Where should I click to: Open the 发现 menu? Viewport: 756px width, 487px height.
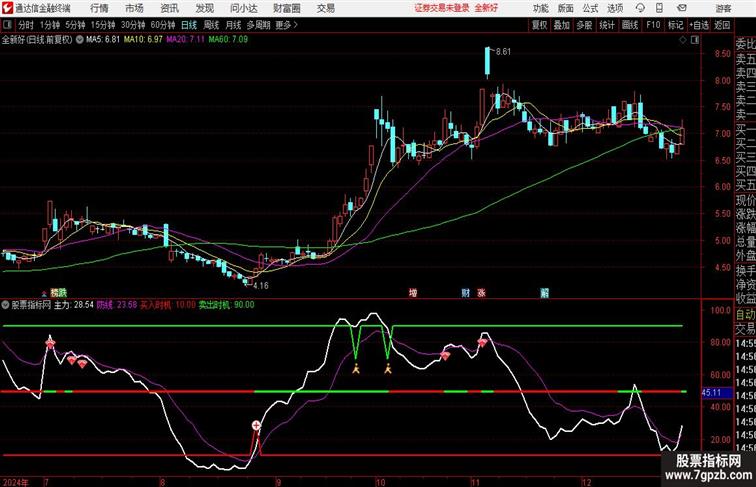[204, 8]
